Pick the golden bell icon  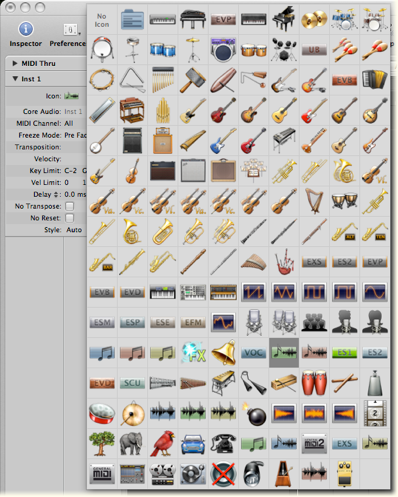pyautogui.click(x=223, y=352)
